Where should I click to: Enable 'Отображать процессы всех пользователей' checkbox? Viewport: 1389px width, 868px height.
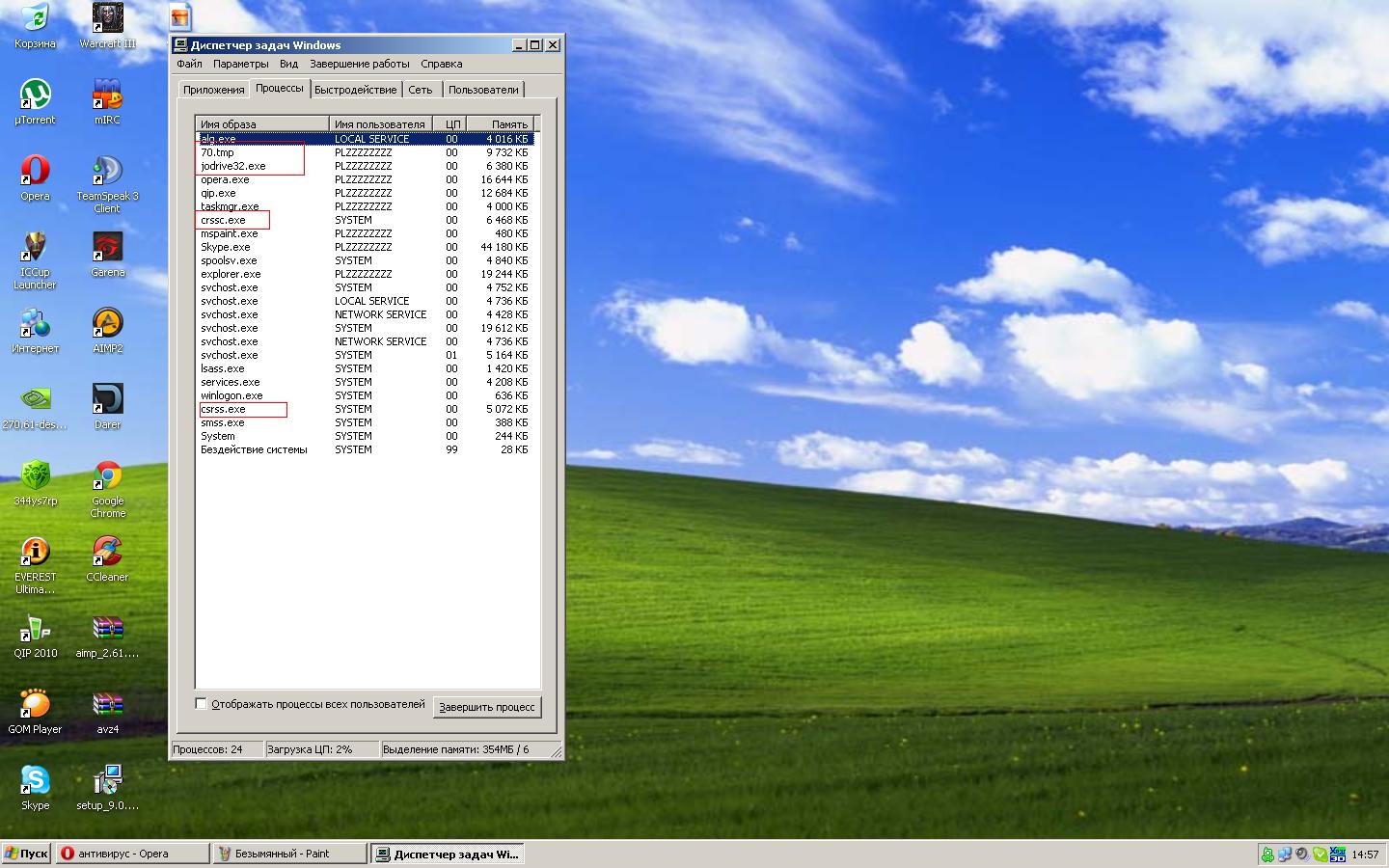pos(202,704)
